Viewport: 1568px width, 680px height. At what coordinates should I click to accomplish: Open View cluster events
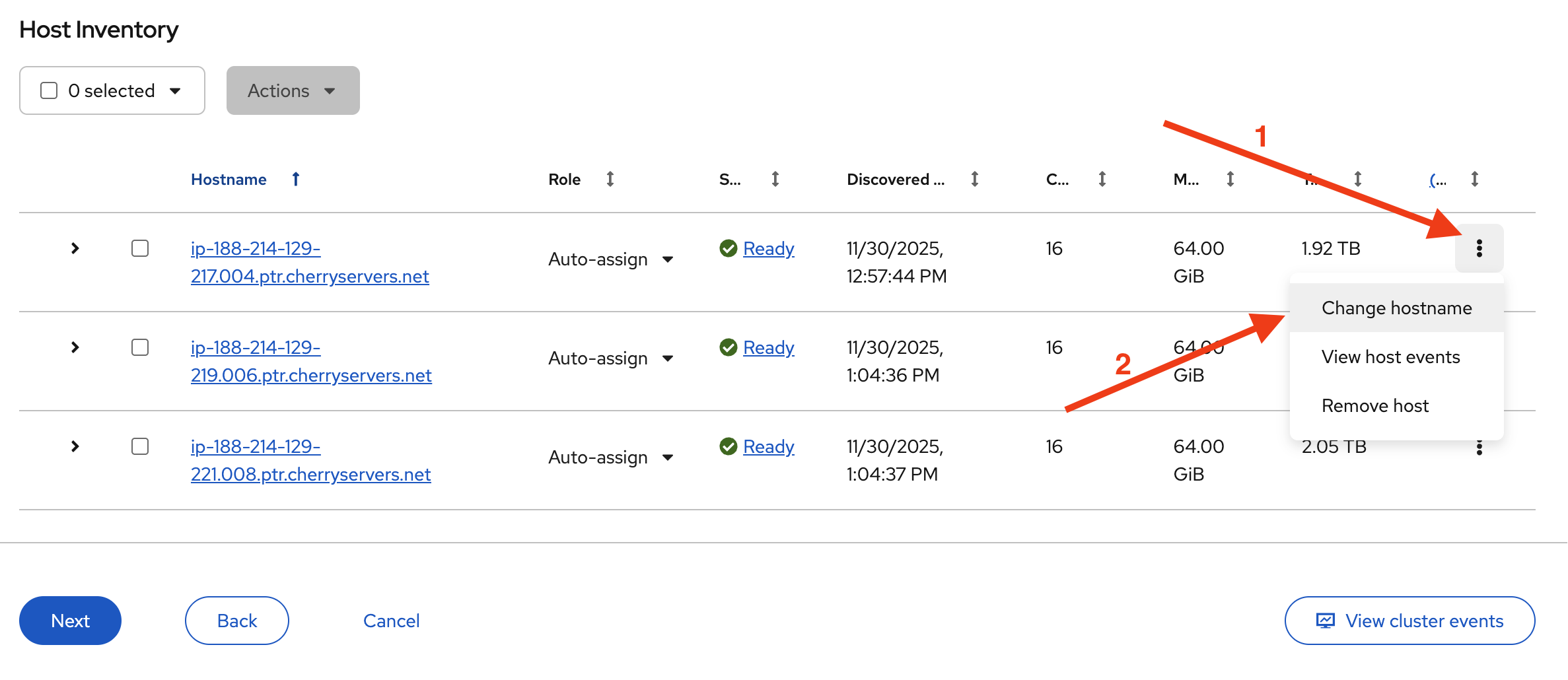(x=1409, y=621)
